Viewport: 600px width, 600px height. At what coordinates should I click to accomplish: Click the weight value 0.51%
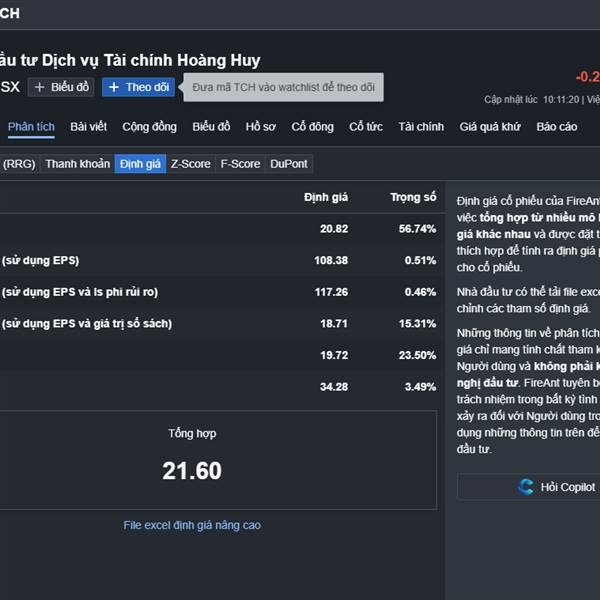point(421,260)
